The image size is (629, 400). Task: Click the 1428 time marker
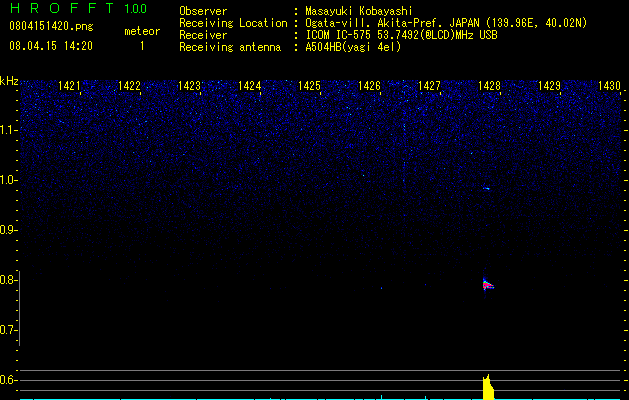[x=489, y=86]
